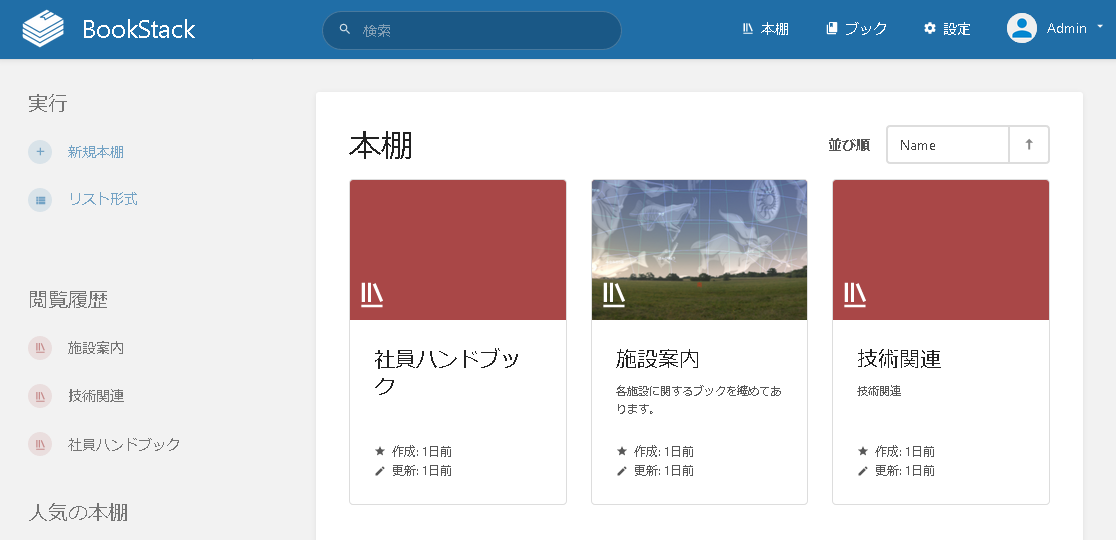This screenshot has height=540, width=1116.
Task: Click the search magnifier icon
Action: (x=345, y=30)
